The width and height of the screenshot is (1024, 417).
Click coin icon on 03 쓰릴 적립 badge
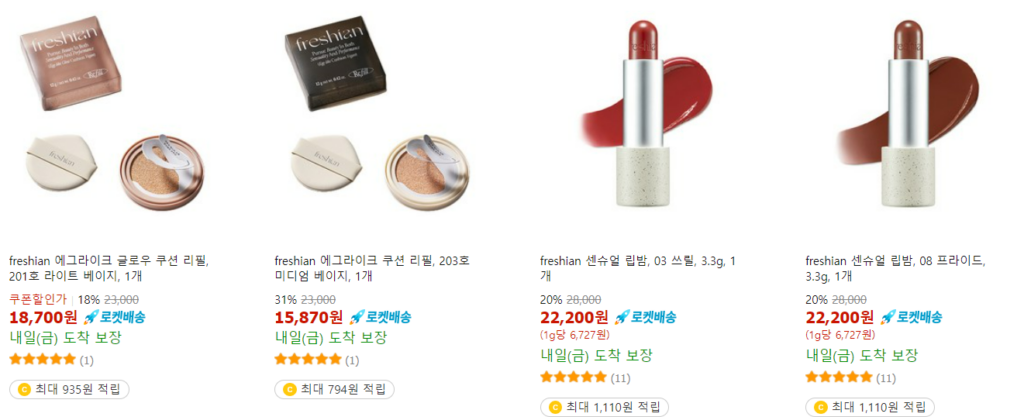click(x=555, y=407)
